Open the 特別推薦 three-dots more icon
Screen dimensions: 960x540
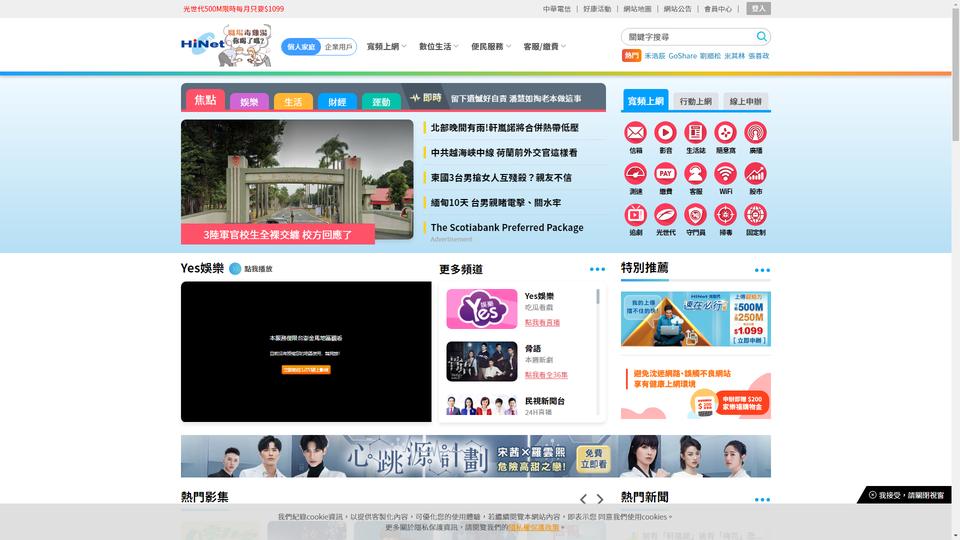(x=762, y=270)
